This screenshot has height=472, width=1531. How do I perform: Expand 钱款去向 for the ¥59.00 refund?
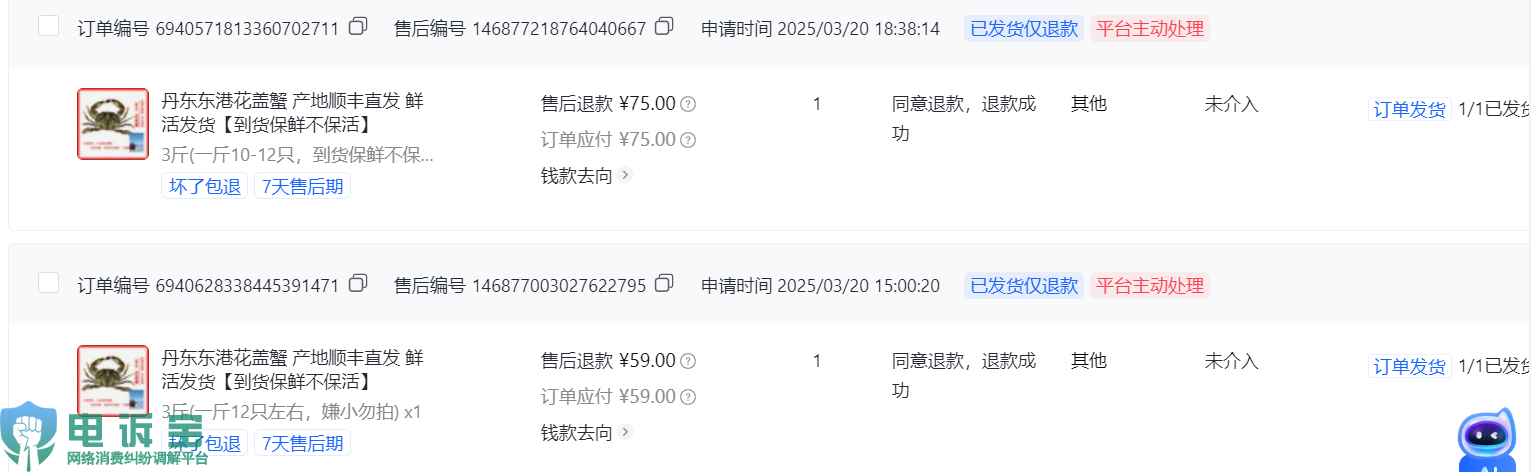point(586,433)
